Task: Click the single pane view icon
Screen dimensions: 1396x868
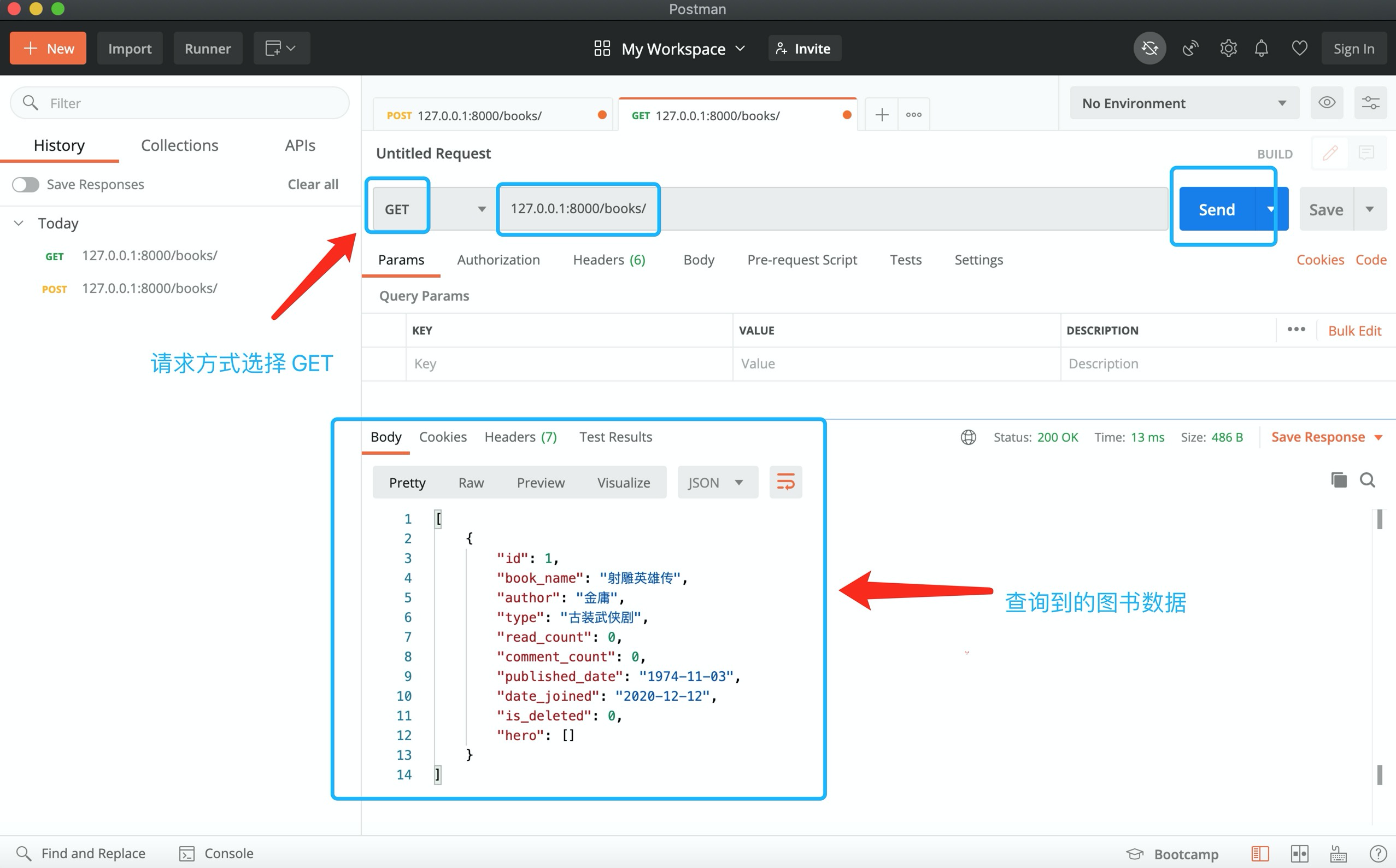Action: [1260, 854]
